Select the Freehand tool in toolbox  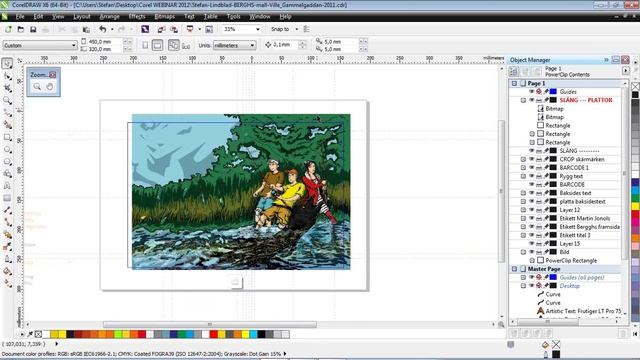[x=7, y=113]
